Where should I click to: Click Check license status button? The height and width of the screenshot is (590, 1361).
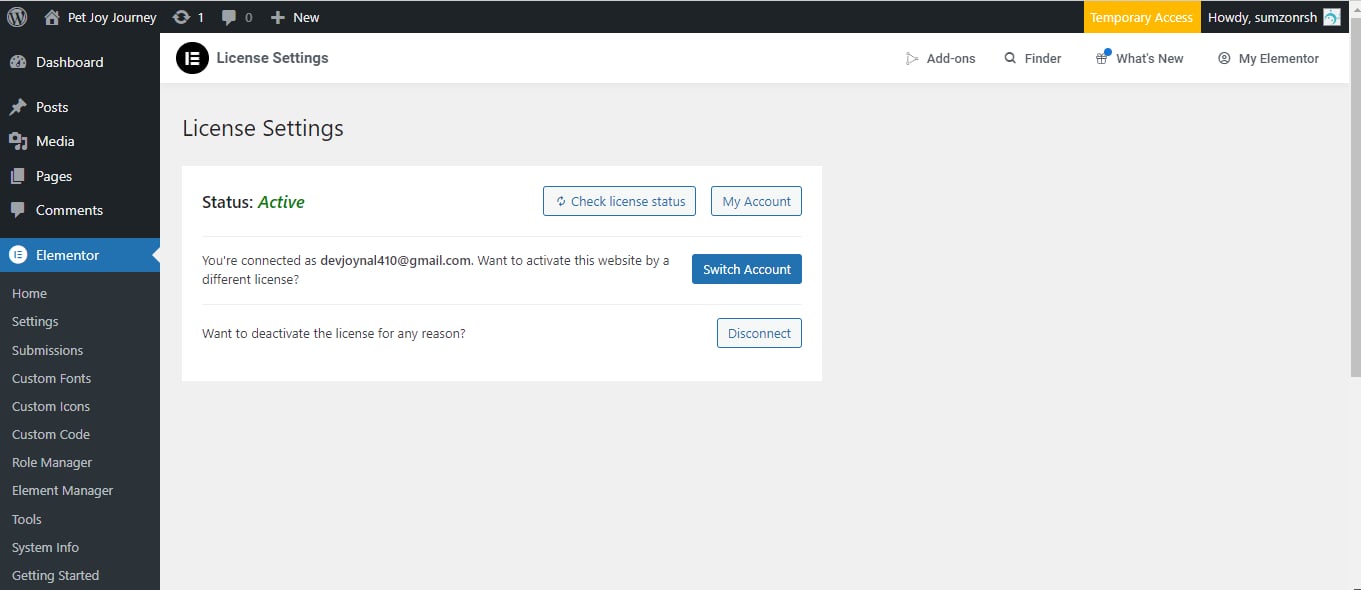click(619, 201)
